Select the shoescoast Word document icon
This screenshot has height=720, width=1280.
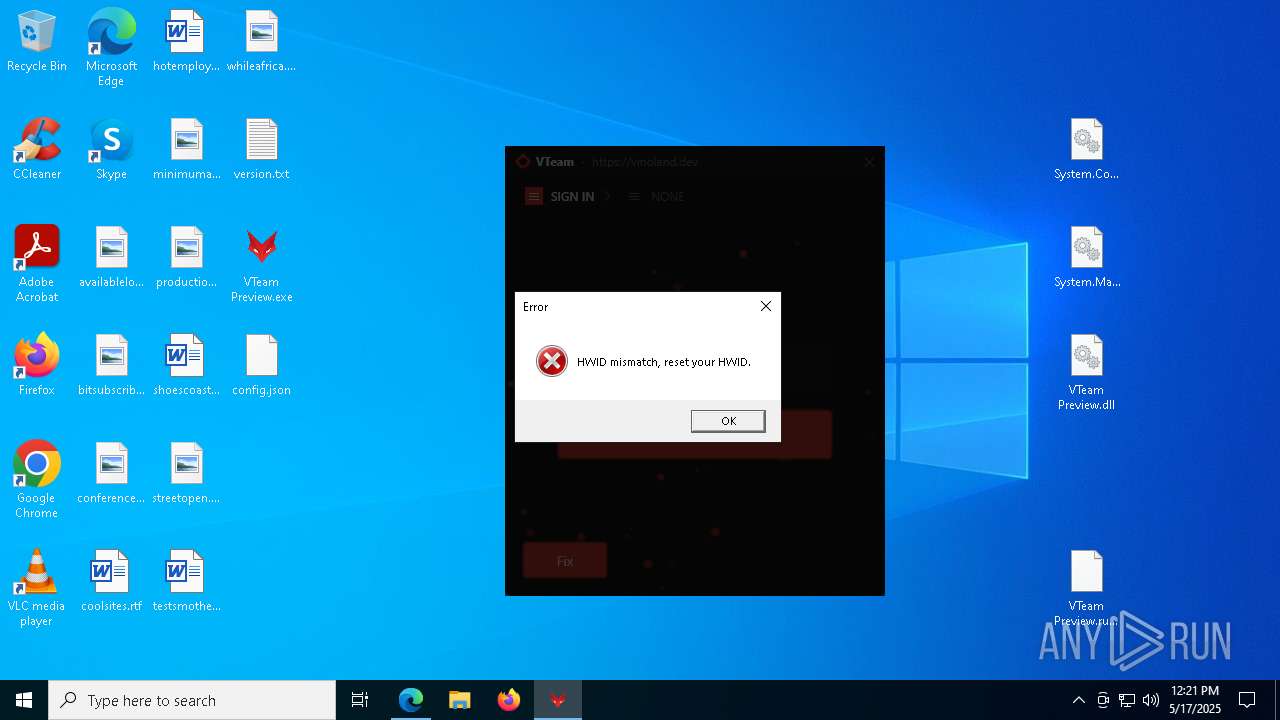pos(186,365)
